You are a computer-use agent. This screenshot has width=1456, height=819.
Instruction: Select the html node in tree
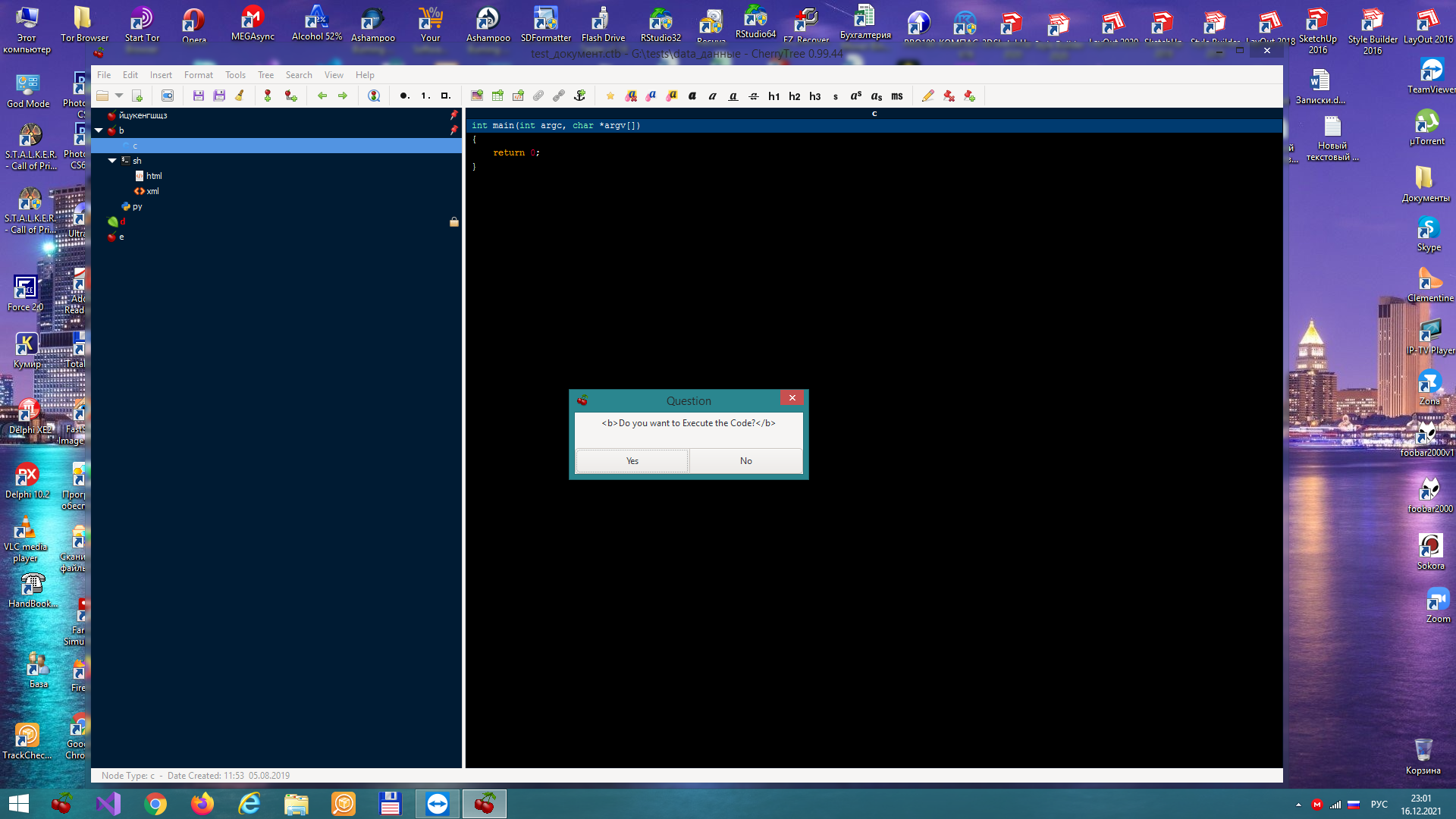[x=154, y=176]
